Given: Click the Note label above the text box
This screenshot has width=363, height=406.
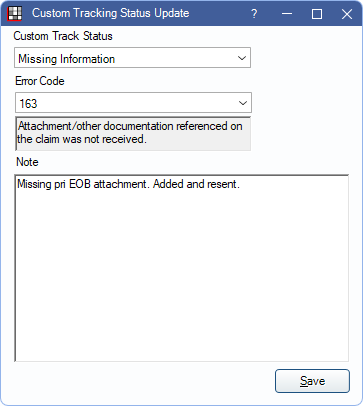Looking at the screenshot, I should [x=27, y=162].
